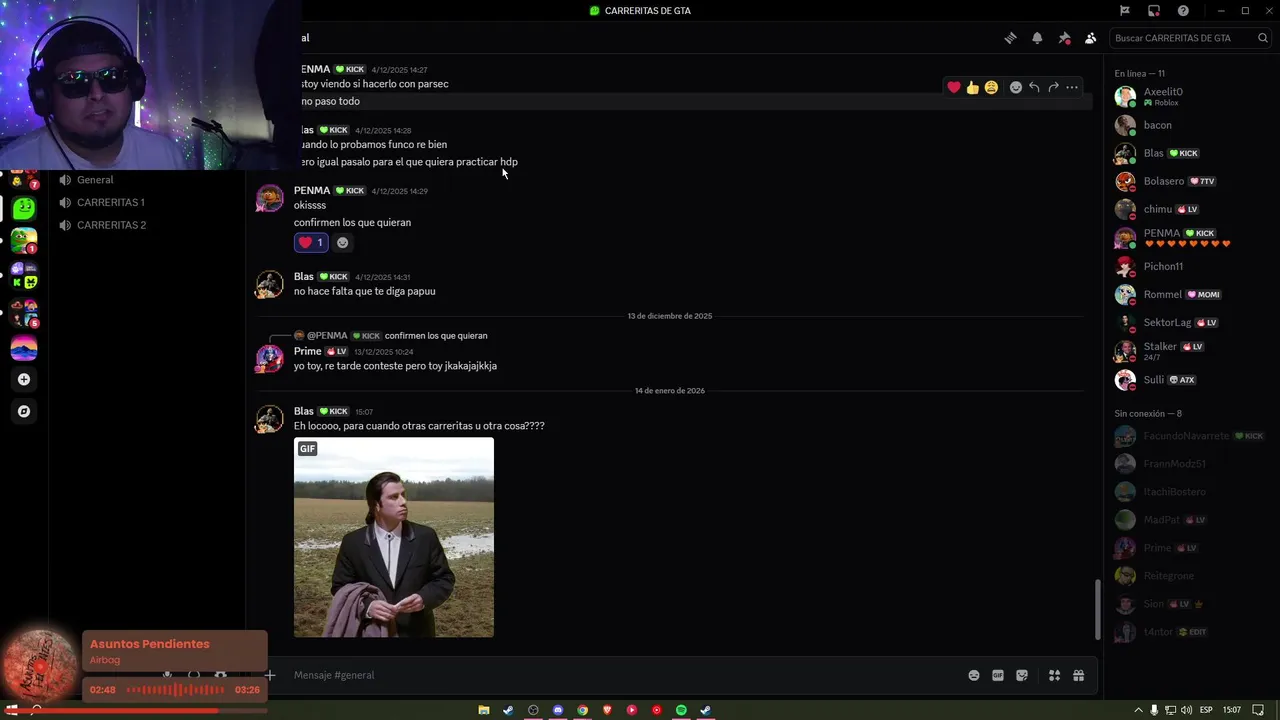The width and height of the screenshot is (1280, 720).
Task: Show hidden tray icons chevron
Action: coord(1138,710)
